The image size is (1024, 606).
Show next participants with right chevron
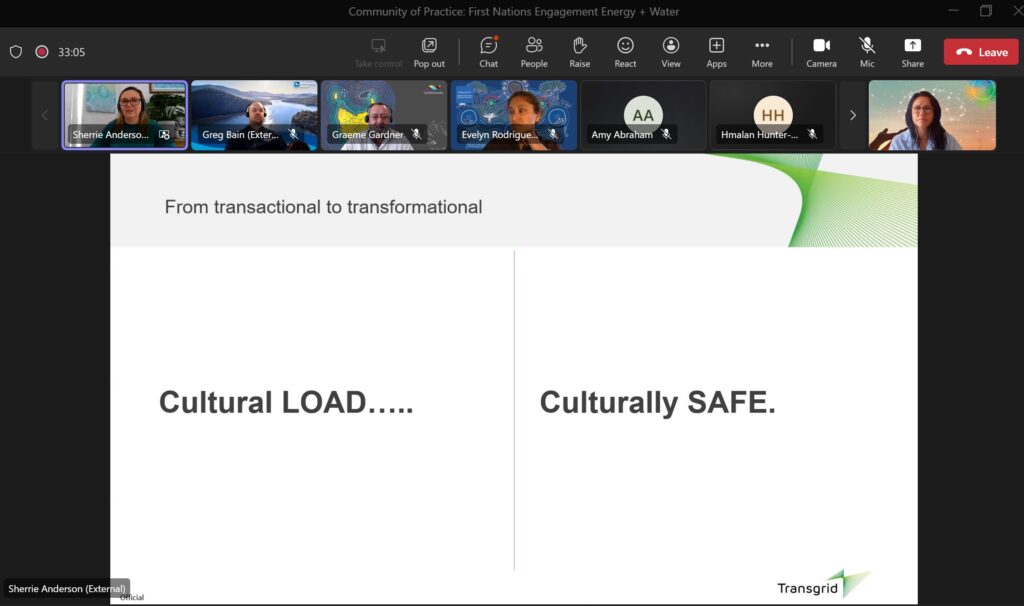[852, 115]
